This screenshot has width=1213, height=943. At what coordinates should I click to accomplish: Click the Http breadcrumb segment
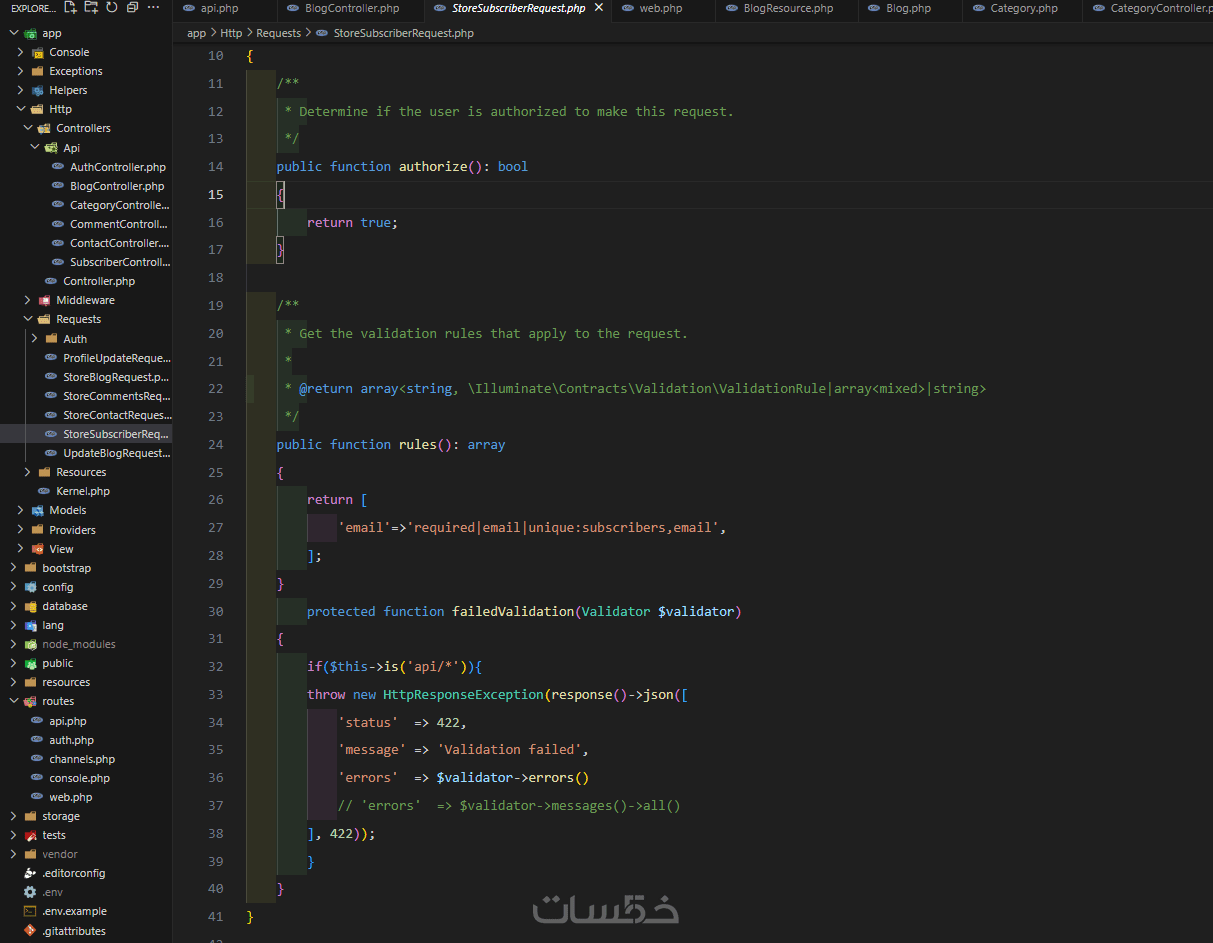(x=231, y=33)
